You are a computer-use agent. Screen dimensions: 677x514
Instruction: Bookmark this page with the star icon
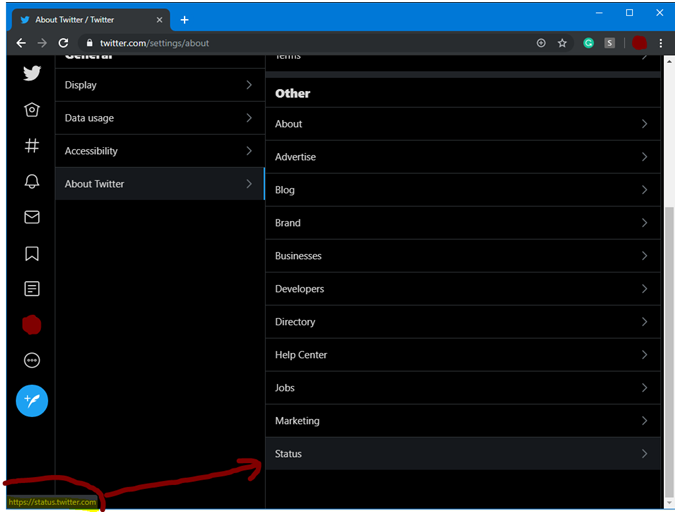point(562,43)
